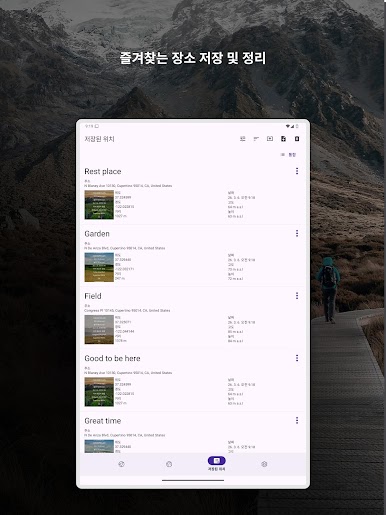This screenshot has width=386, height=515.
Task: Open overflow menu for Garden
Action: [297, 233]
